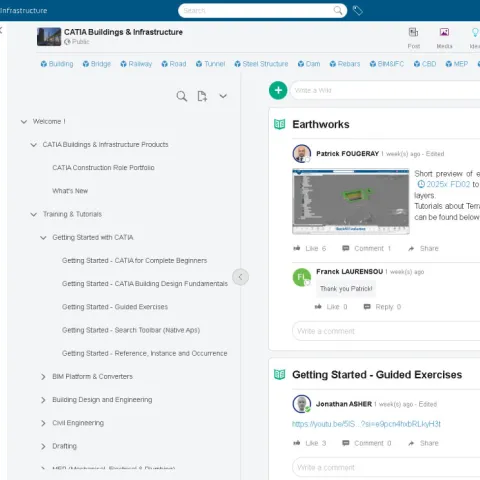Like the Earthworks post
Image resolution: width=480 pixels, height=480 pixels.
pyautogui.click(x=309, y=248)
